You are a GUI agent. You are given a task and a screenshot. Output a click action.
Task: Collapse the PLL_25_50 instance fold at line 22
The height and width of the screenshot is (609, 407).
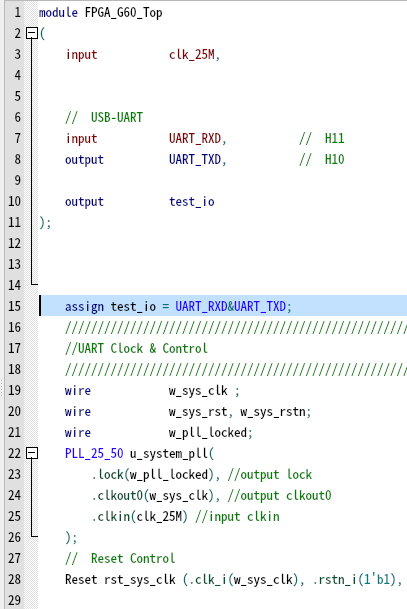tap(32, 453)
